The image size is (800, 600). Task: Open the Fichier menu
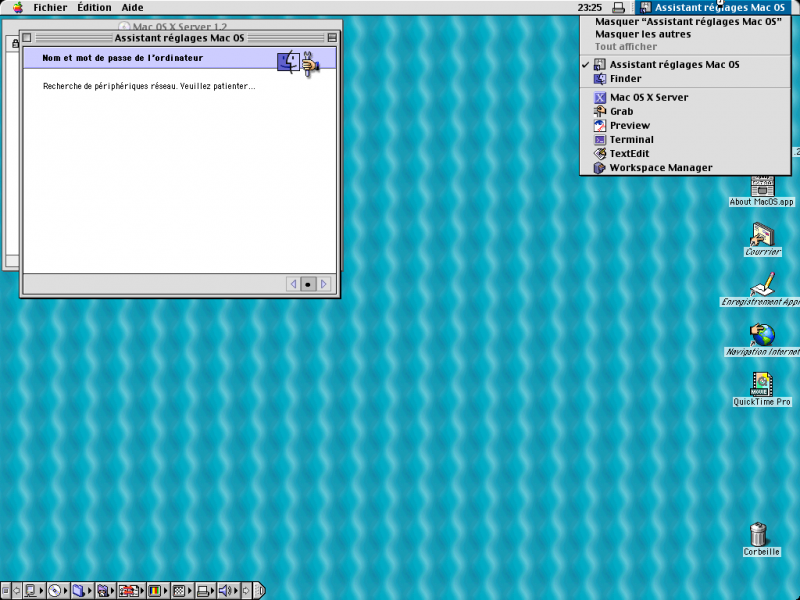pyautogui.click(x=50, y=7)
